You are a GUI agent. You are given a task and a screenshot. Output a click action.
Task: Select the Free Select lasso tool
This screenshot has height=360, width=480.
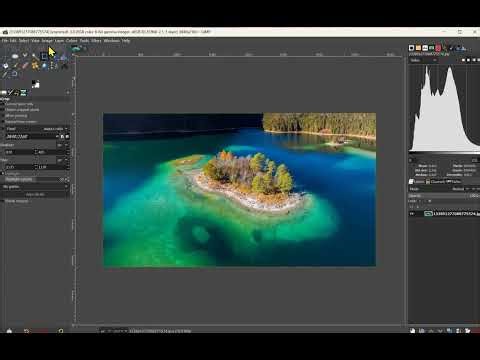[x=25, y=56]
